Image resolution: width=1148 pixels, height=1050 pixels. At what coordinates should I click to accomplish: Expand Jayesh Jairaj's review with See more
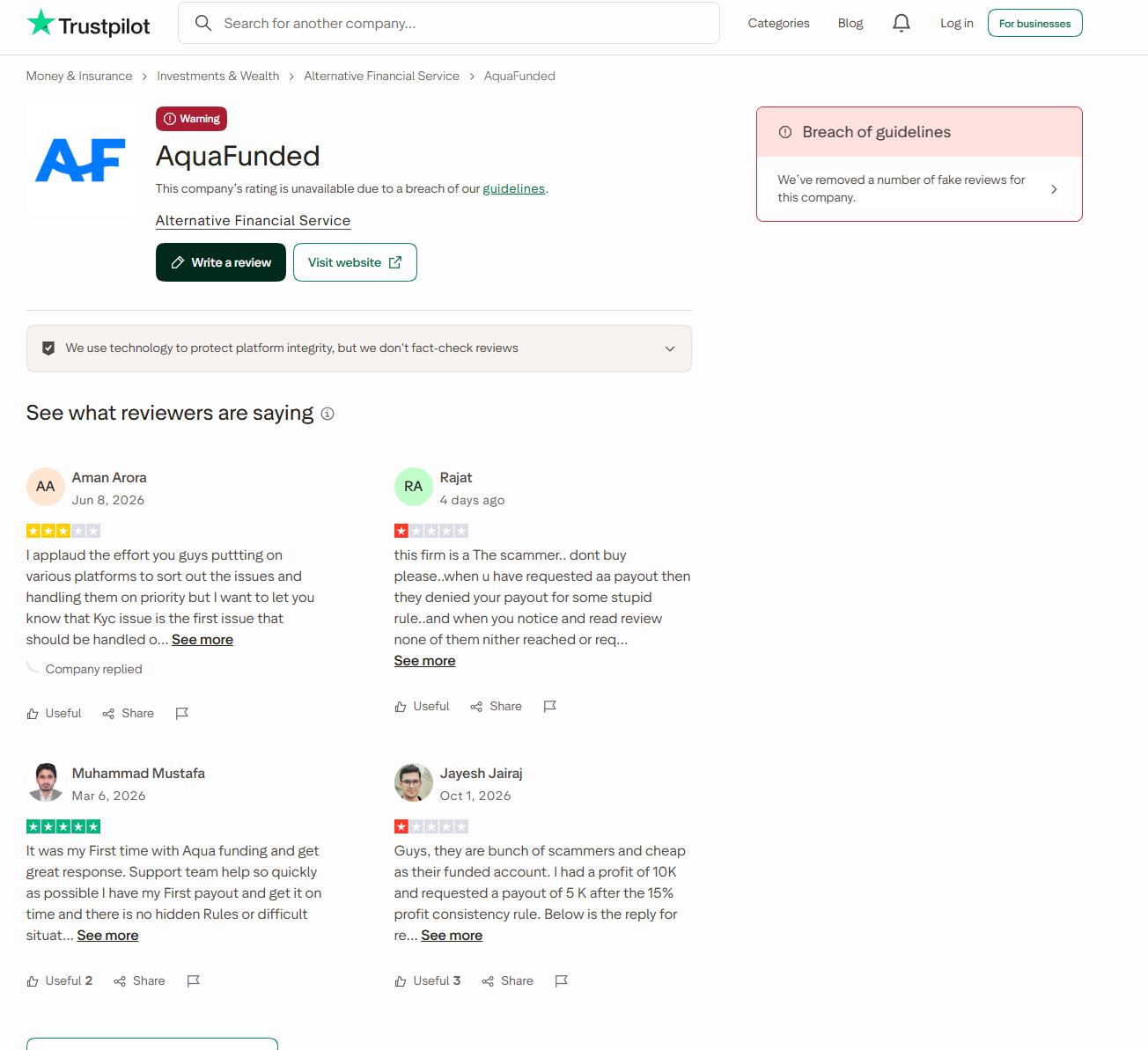point(452,936)
